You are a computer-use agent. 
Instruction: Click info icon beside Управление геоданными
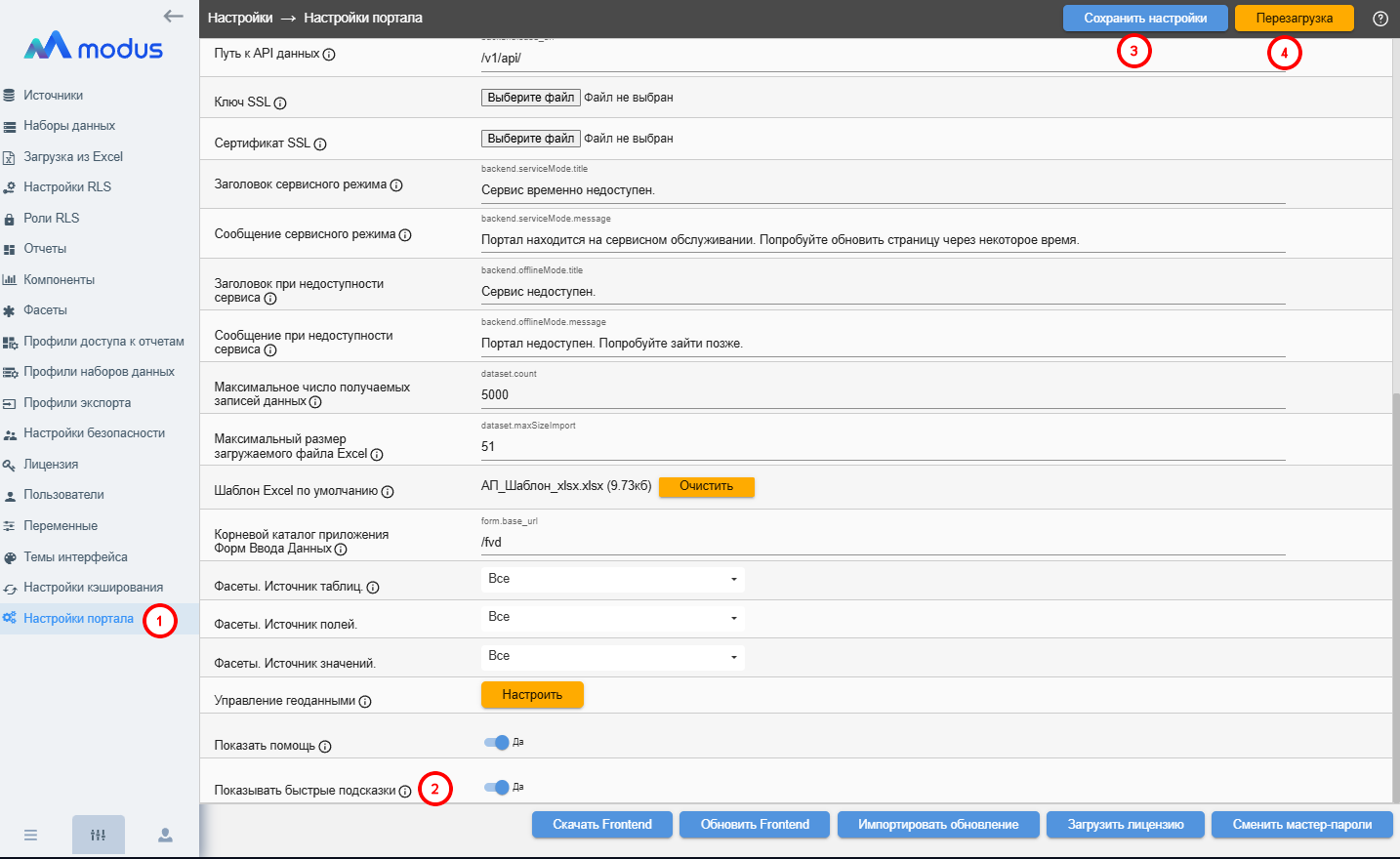click(365, 702)
